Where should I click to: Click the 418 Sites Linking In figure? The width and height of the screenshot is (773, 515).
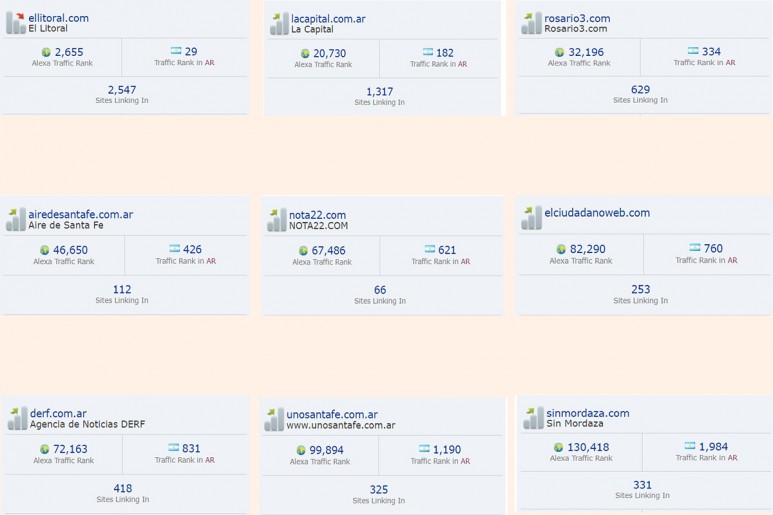pos(123,488)
